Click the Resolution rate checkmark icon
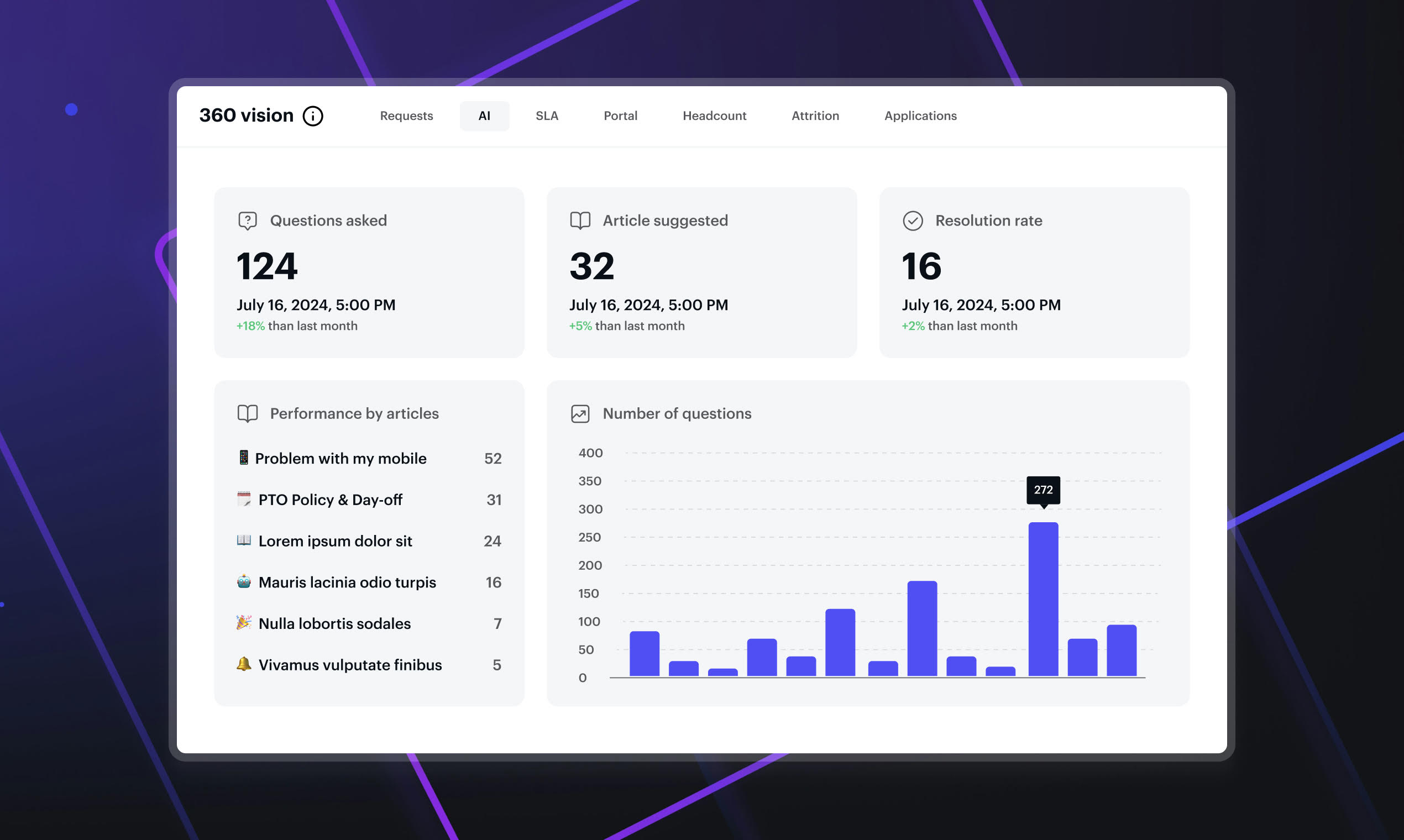 (913, 221)
